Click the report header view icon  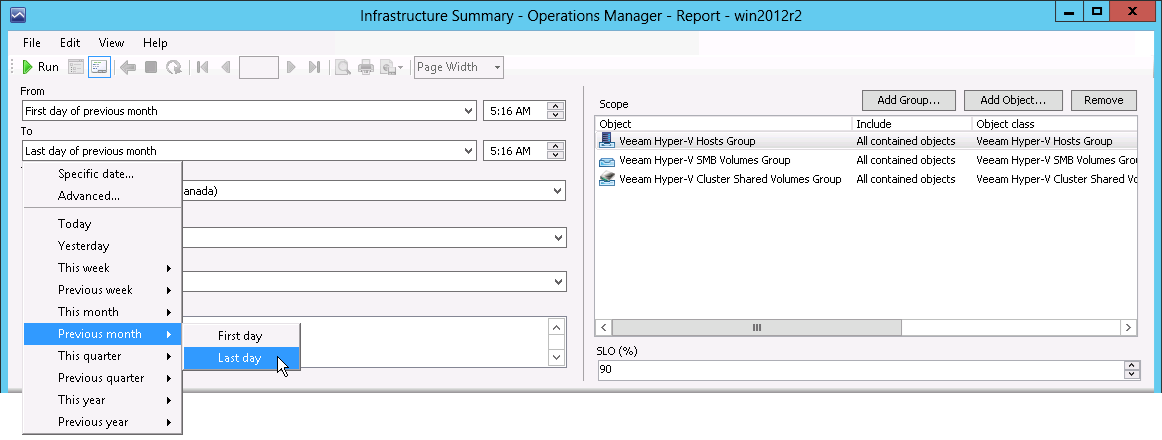click(76, 67)
